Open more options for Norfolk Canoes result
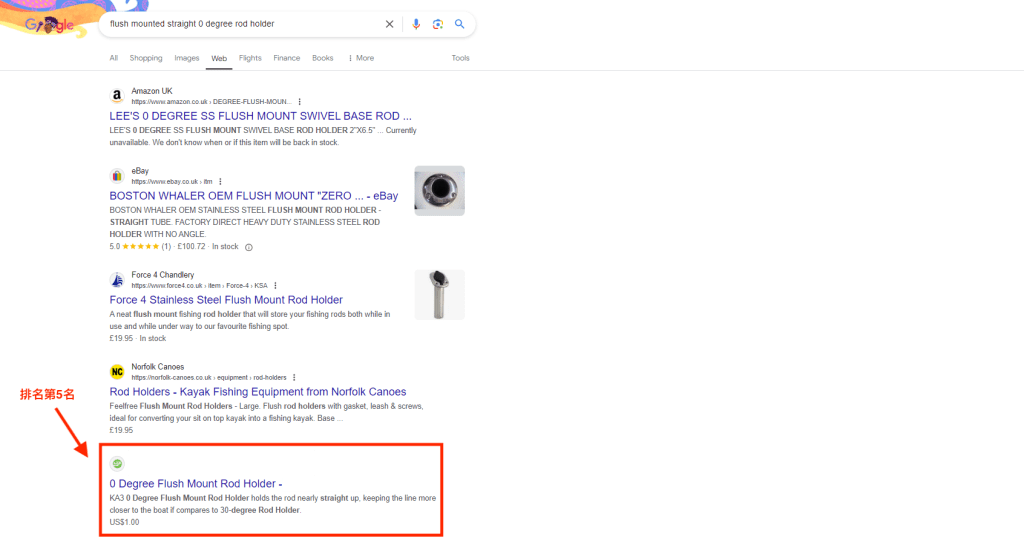 point(294,378)
